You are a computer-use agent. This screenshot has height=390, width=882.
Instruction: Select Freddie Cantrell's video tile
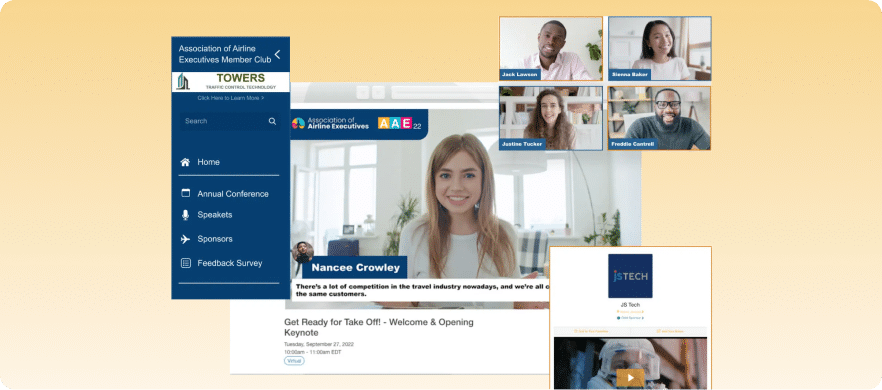659,118
